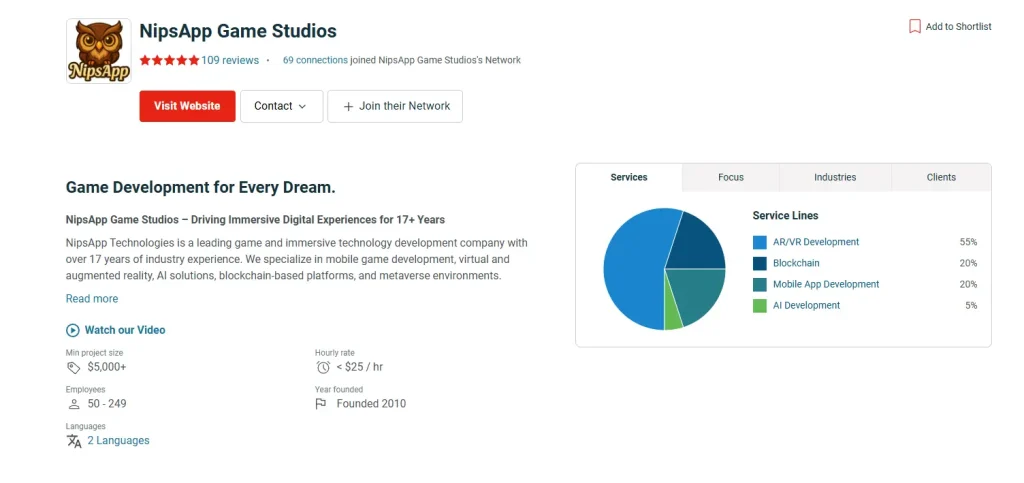
Task: Click the Blockchain service line link
Action: point(796,263)
